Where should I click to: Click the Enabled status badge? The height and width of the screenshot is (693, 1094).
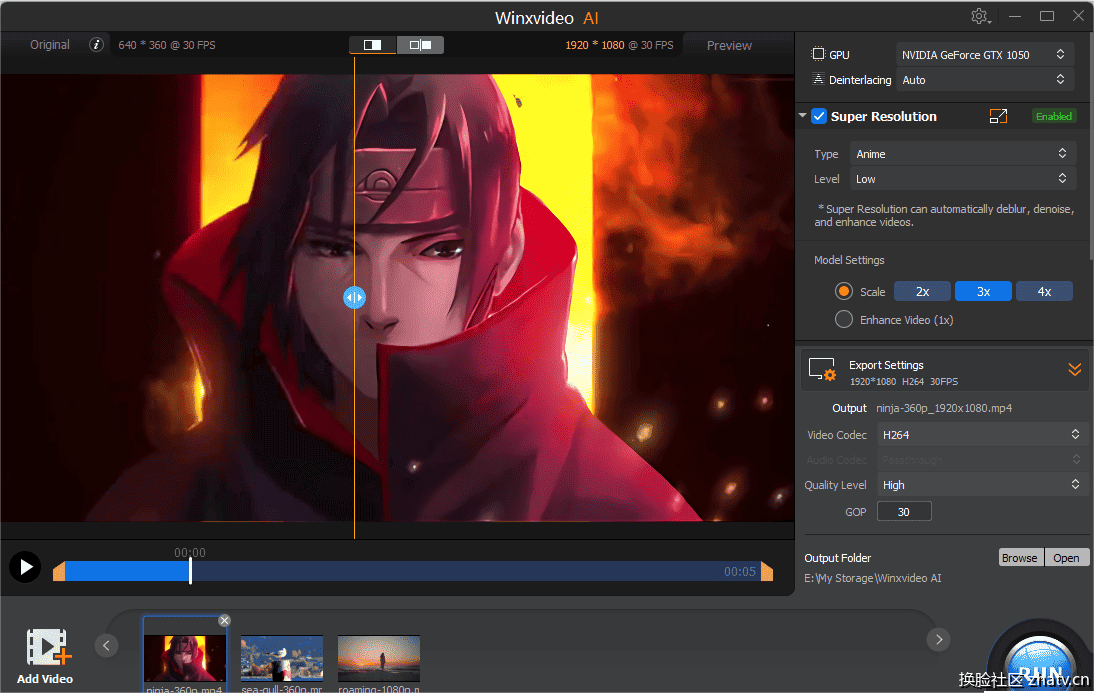coord(1054,117)
